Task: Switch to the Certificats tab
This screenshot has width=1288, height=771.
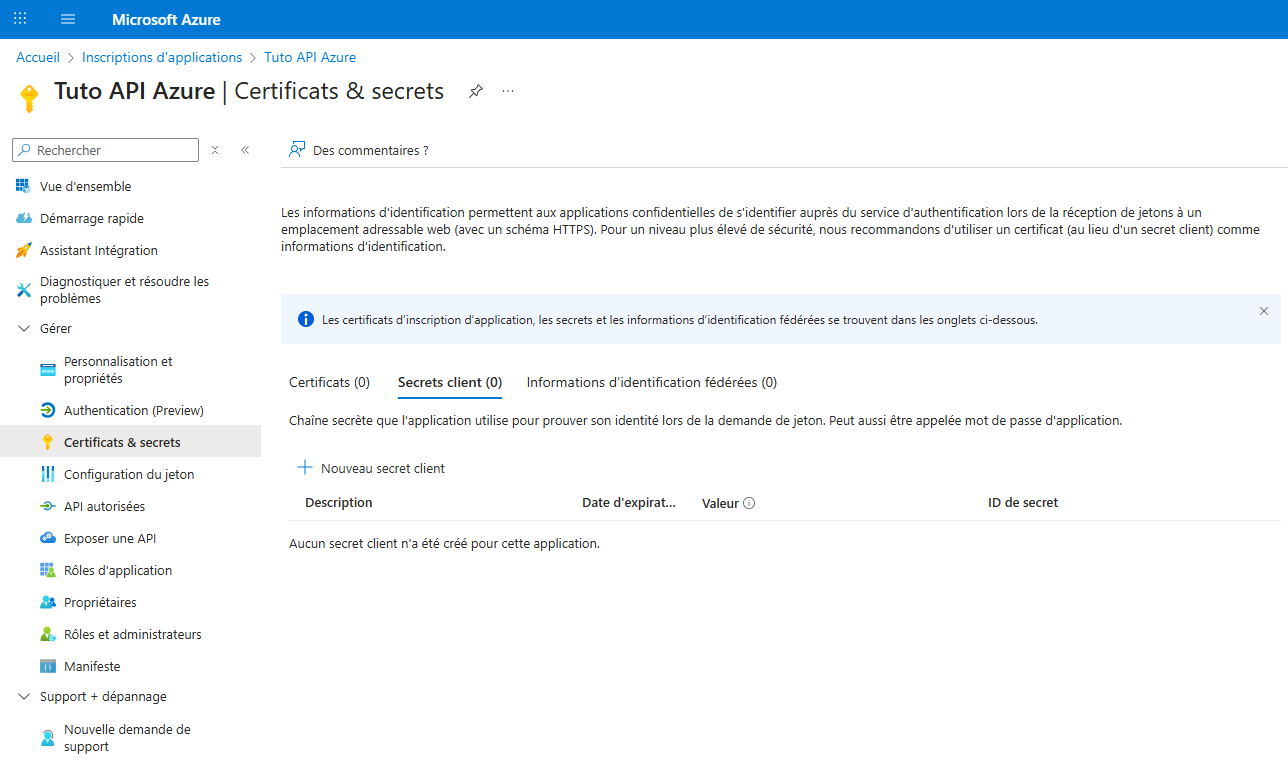Action: pyautogui.click(x=328, y=381)
